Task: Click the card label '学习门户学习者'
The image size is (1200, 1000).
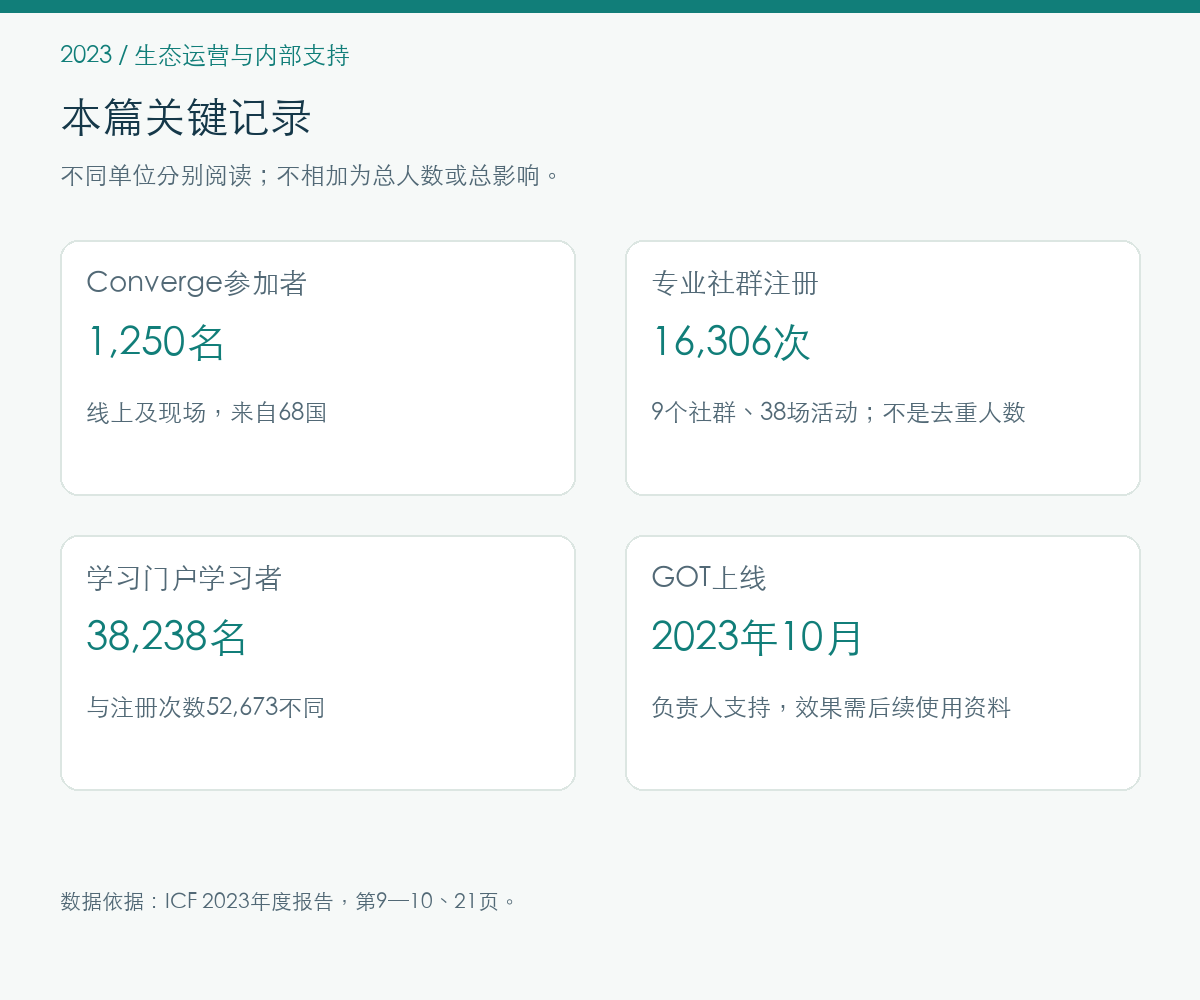Action: tap(185, 578)
